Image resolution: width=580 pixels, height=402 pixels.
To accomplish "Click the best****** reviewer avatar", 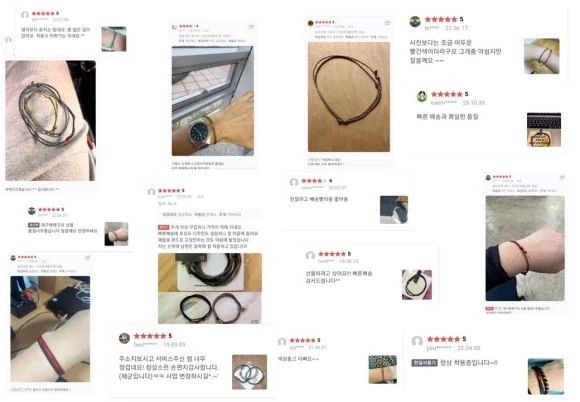I will pyautogui.click(x=124, y=338).
